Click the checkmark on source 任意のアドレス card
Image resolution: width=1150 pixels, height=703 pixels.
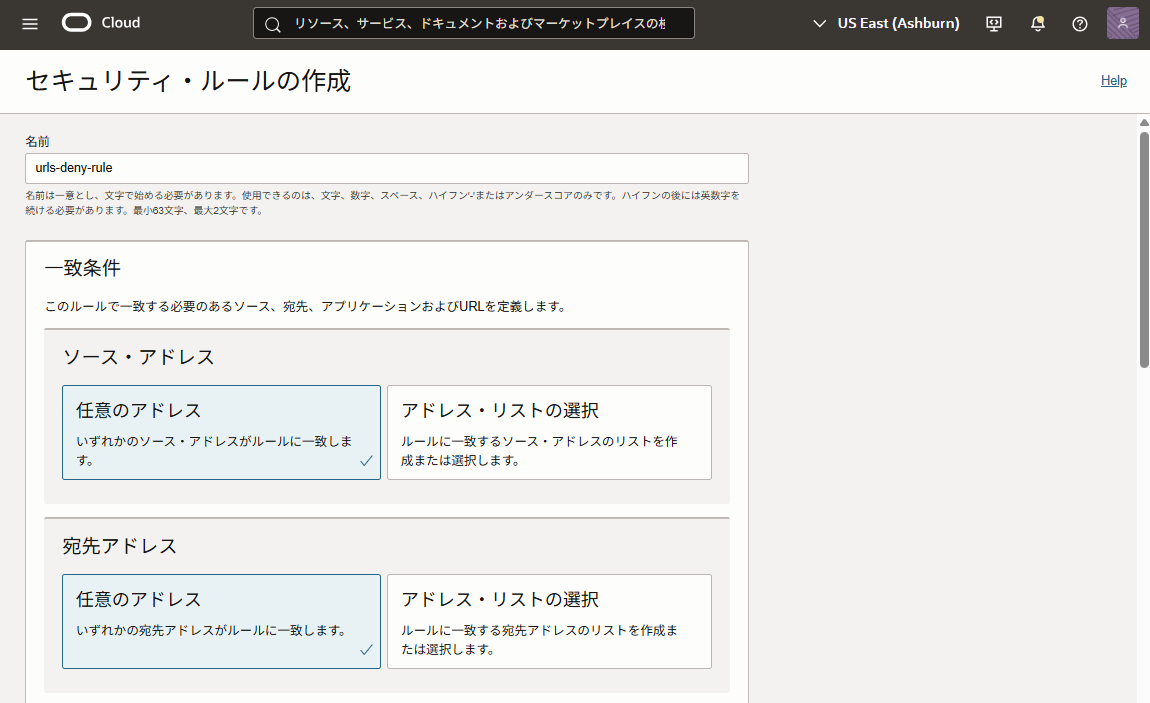pyautogui.click(x=366, y=461)
